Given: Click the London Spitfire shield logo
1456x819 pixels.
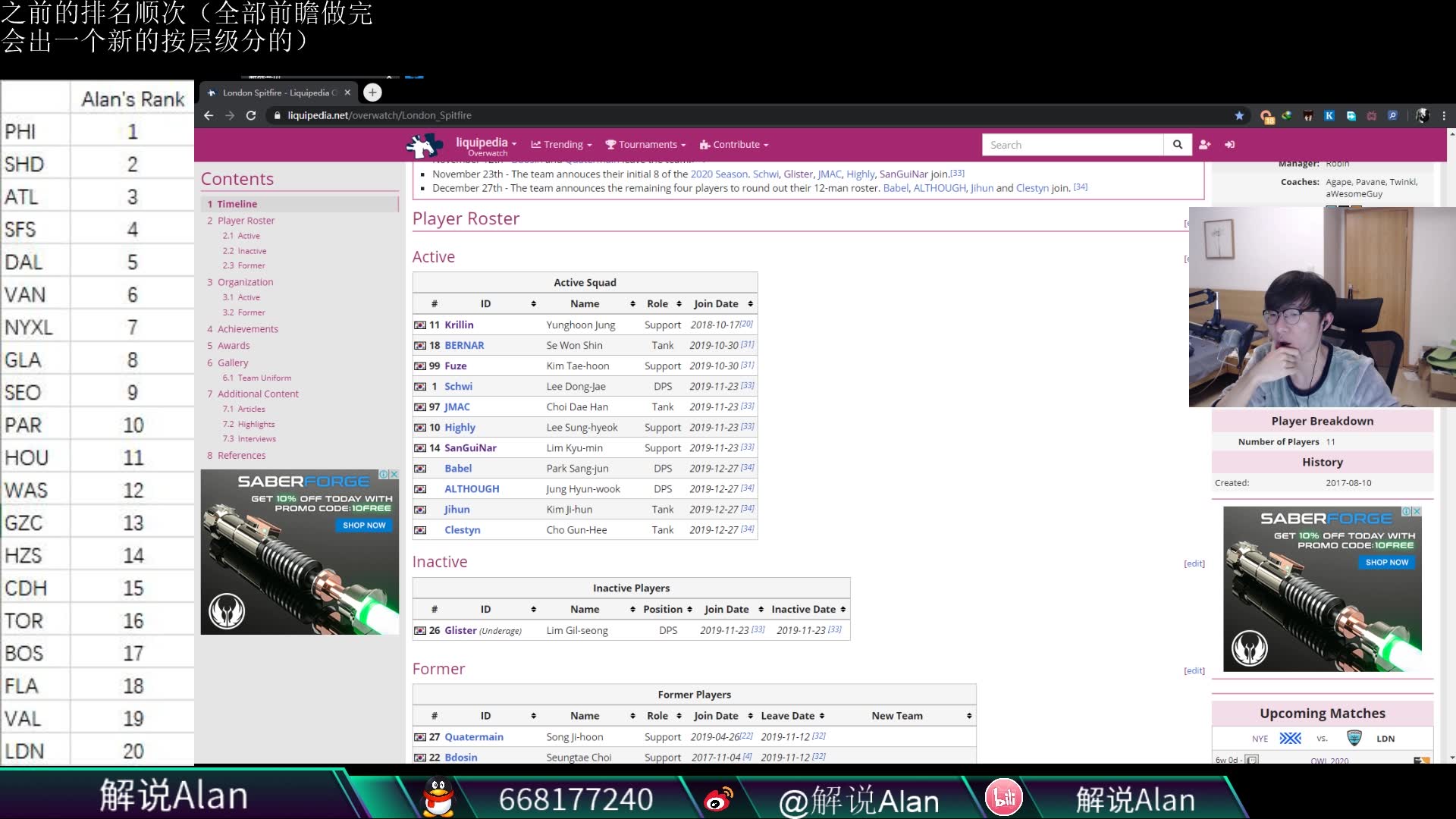Looking at the screenshot, I should pyautogui.click(x=1354, y=738).
